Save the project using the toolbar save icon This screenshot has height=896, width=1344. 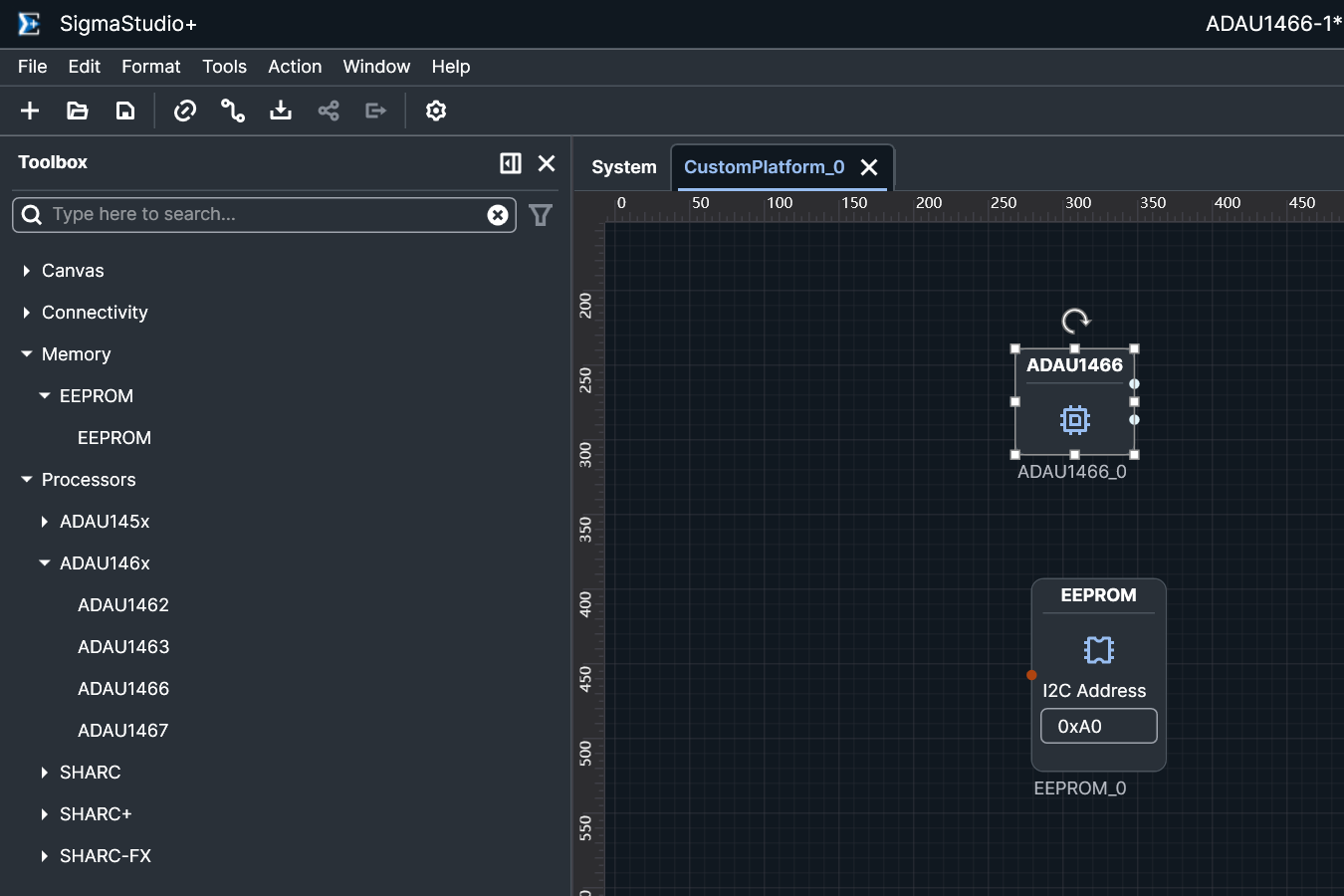(125, 111)
